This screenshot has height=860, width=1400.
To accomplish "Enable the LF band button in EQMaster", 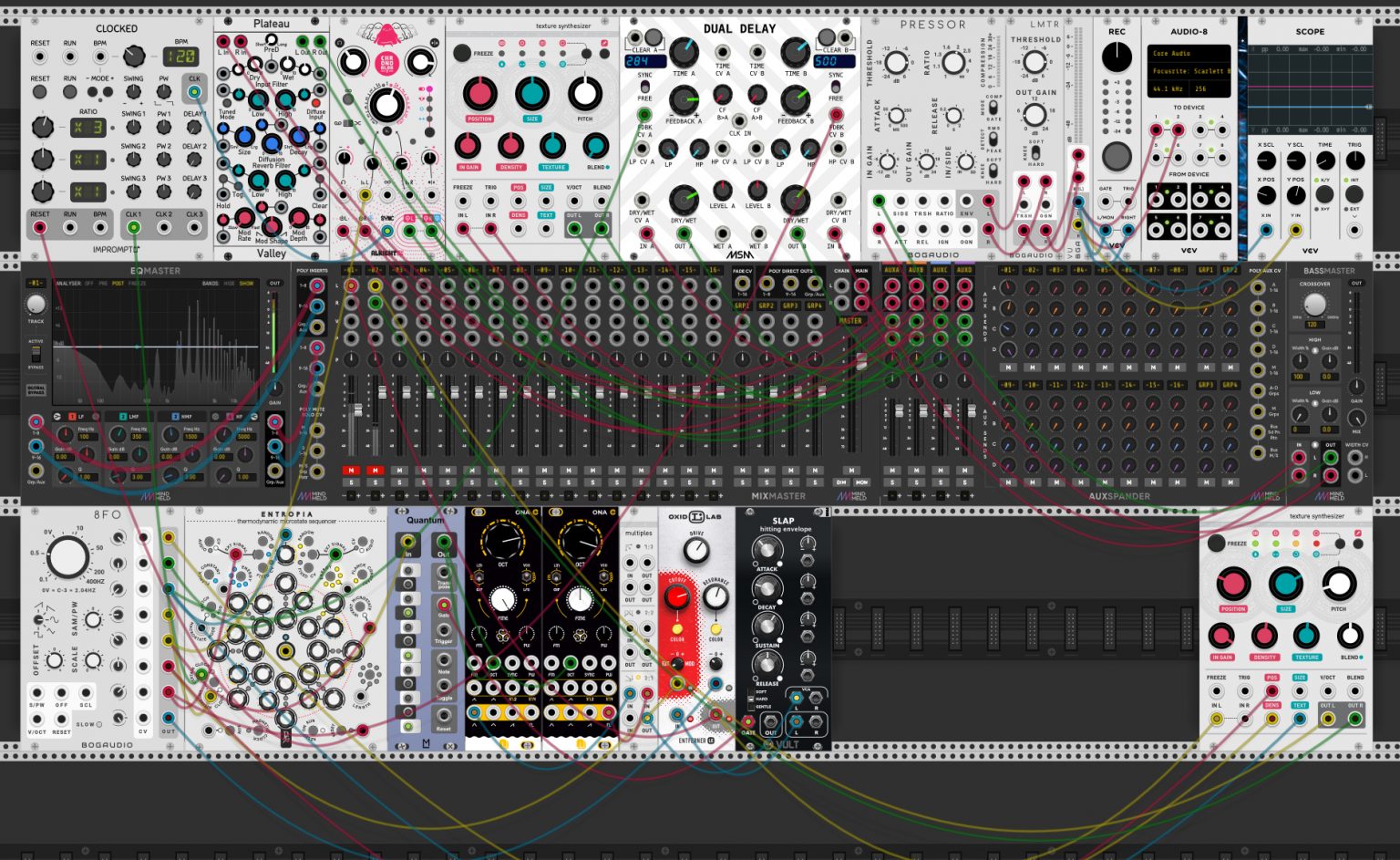I will tap(73, 417).
